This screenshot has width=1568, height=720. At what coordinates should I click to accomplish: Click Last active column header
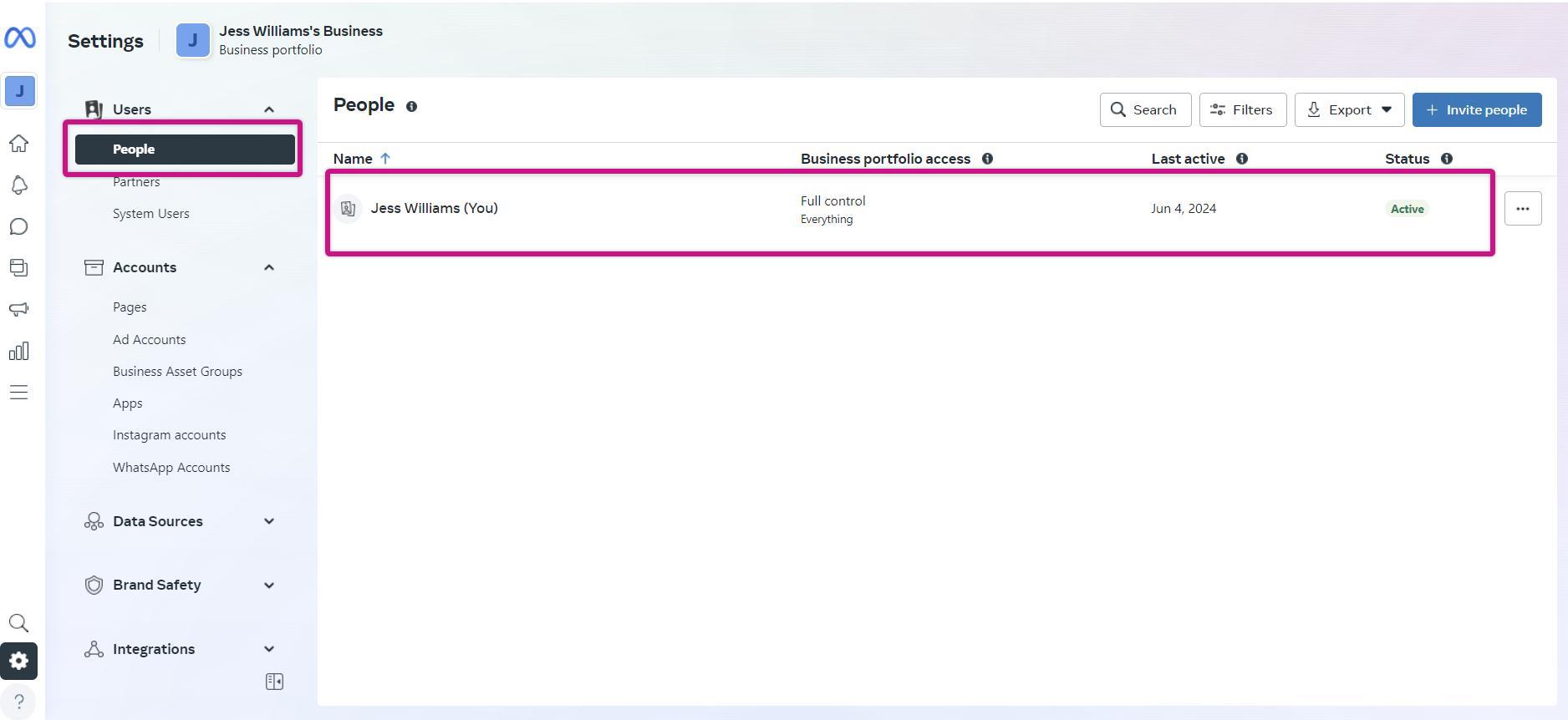pyautogui.click(x=1188, y=159)
